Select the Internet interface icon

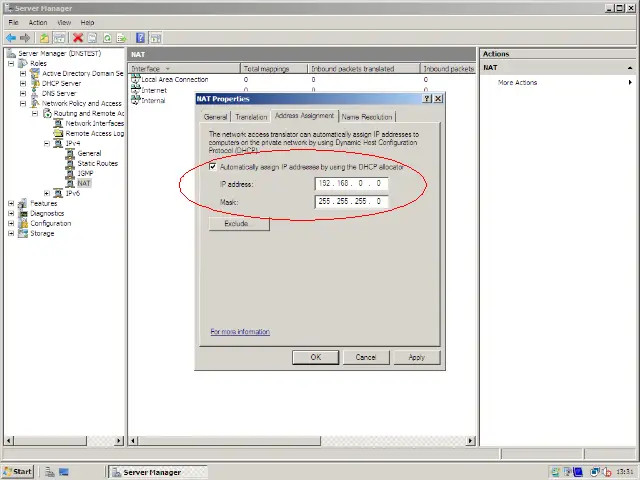[136, 90]
